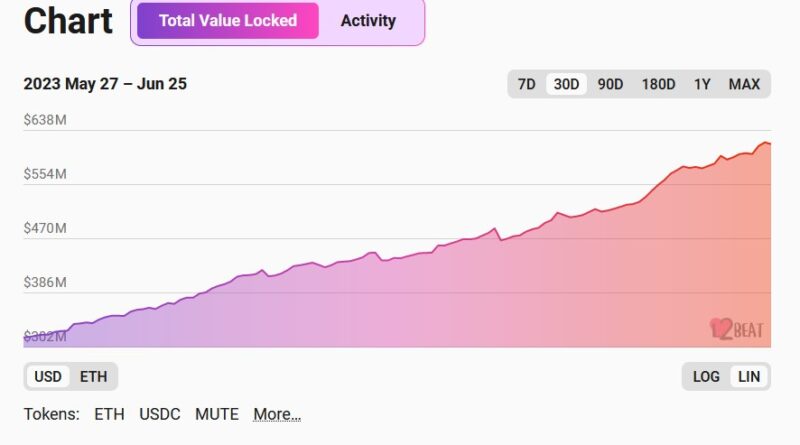Select the 30D time range
Image resolution: width=800 pixels, height=445 pixels.
click(566, 84)
